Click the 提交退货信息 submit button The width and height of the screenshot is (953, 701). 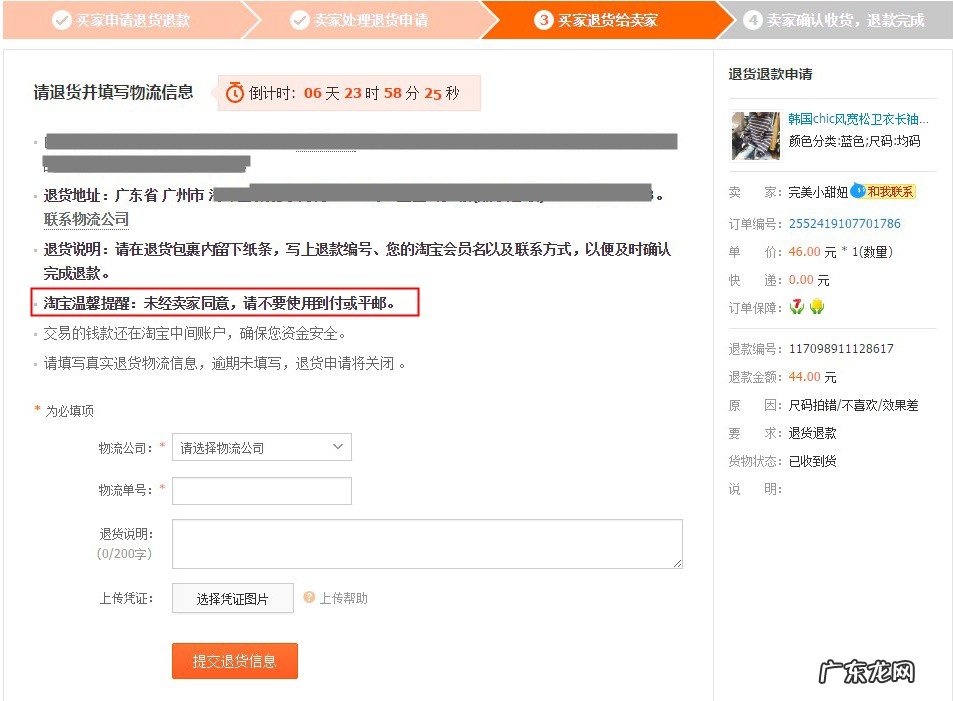click(234, 661)
